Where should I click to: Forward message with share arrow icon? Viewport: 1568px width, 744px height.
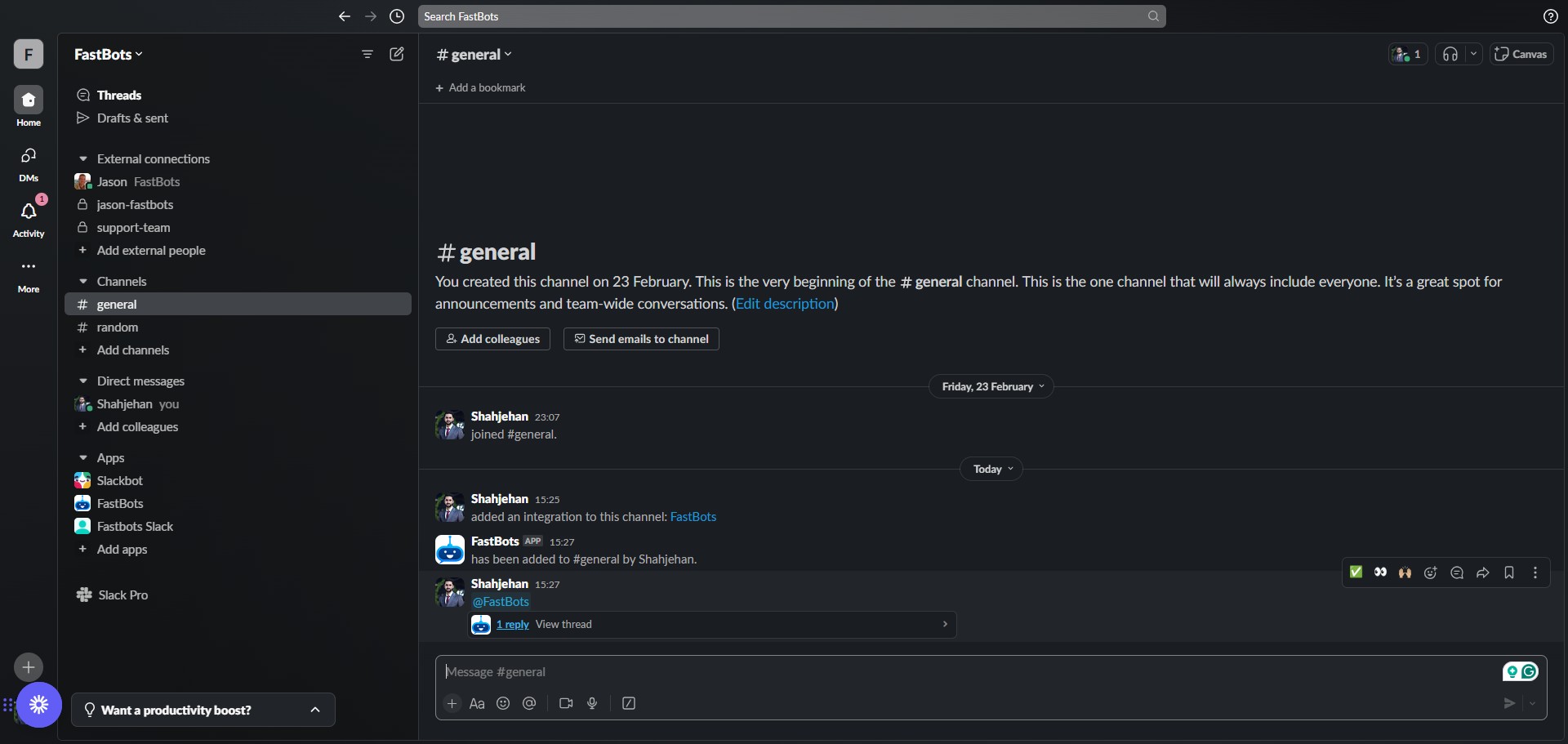tap(1483, 572)
